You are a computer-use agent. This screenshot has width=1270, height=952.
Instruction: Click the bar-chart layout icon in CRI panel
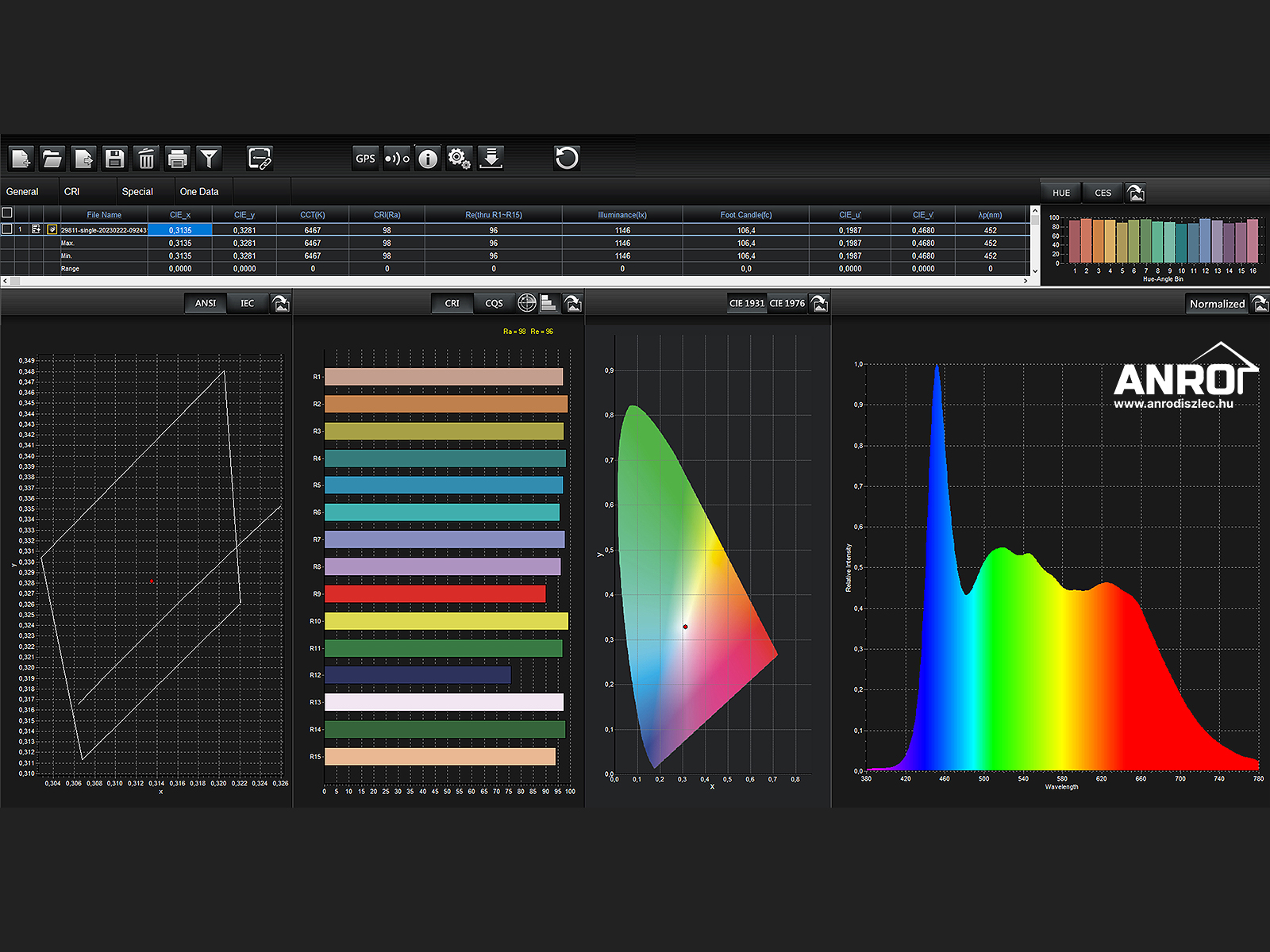(548, 302)
